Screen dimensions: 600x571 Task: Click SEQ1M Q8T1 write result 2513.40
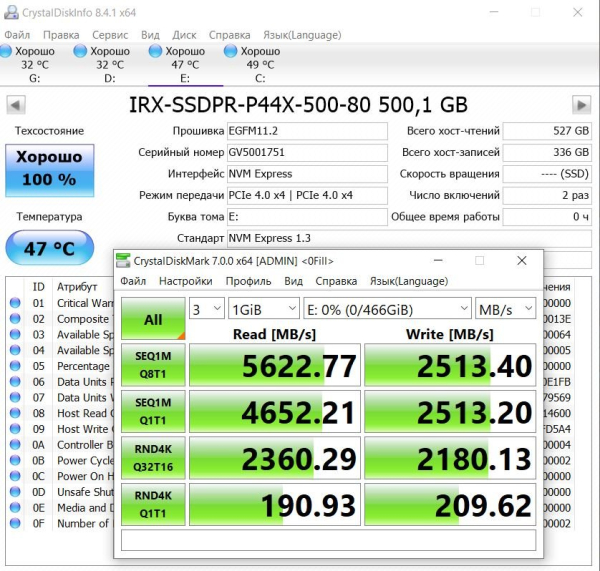450,365
